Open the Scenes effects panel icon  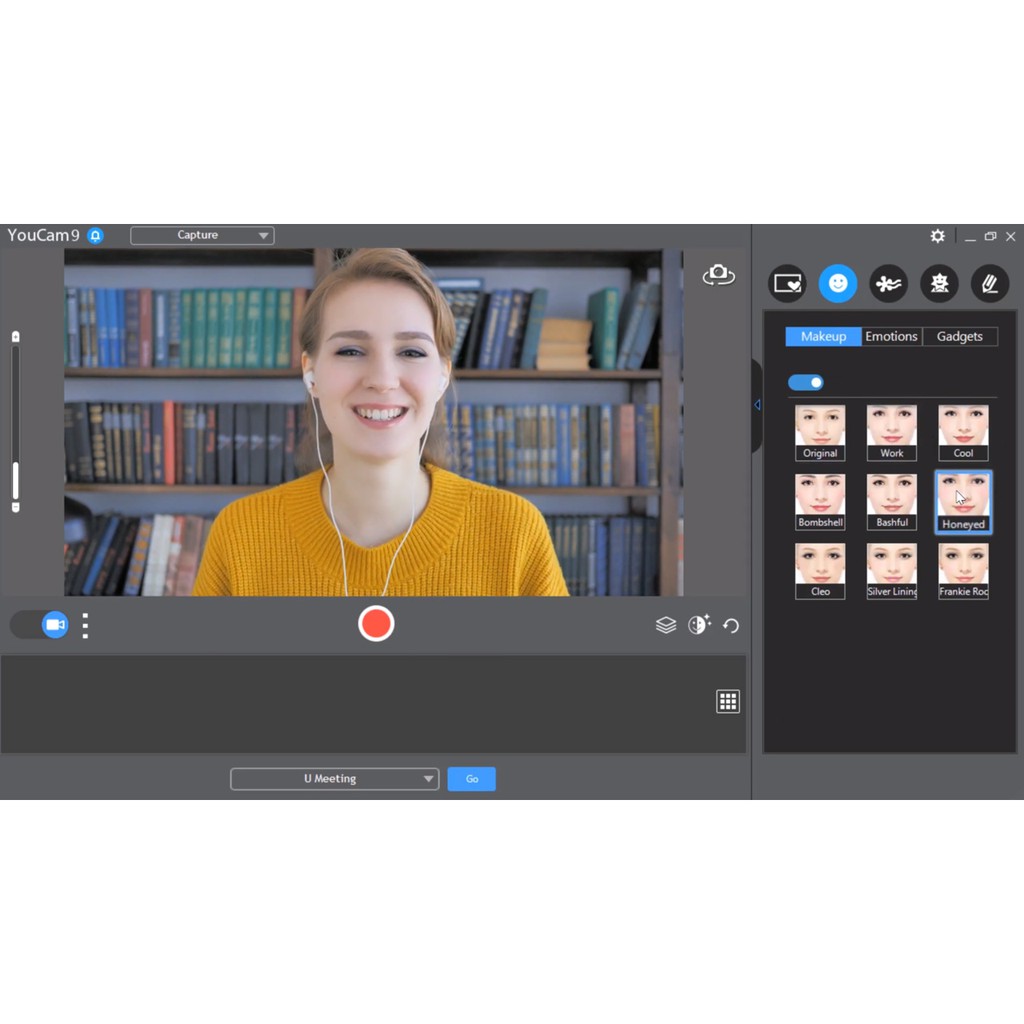[787, 283]
